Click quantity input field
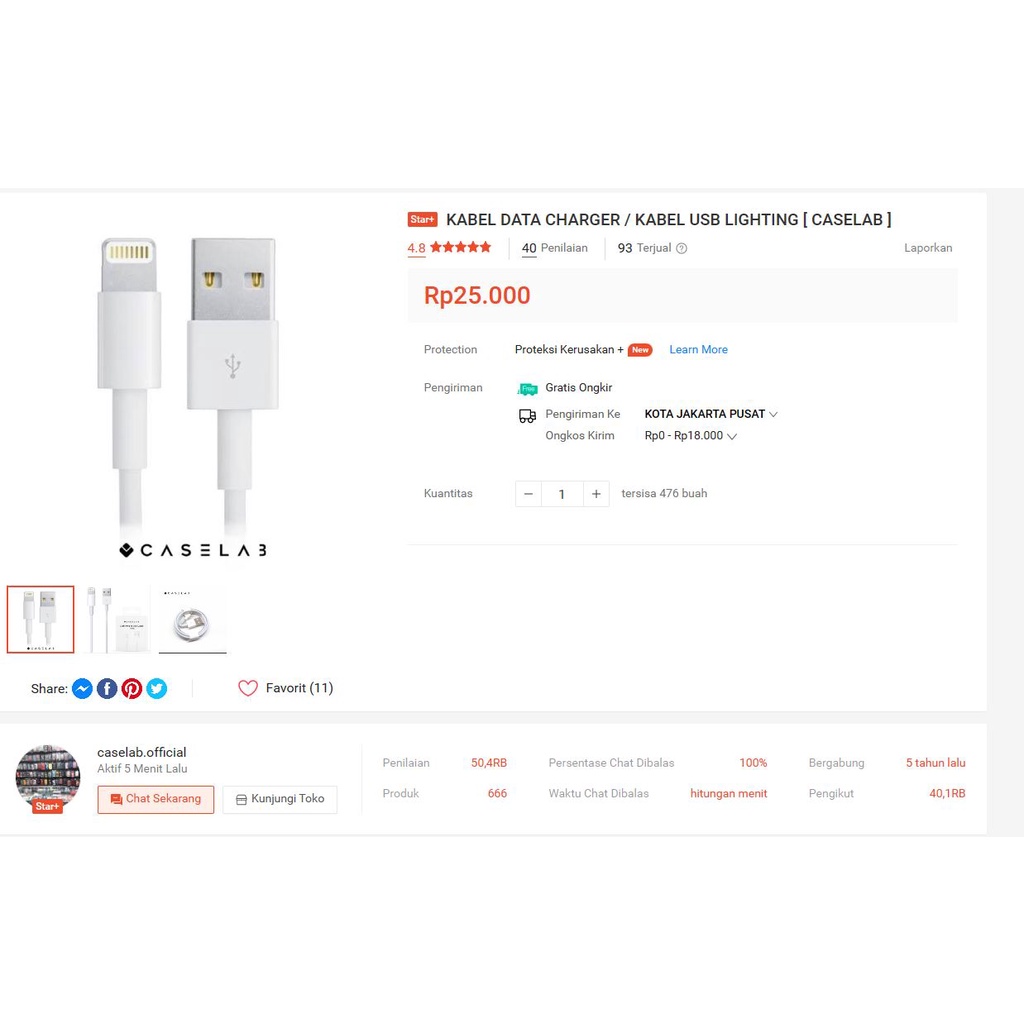Screen dimensions: 1024x1024 click(562, 494)
